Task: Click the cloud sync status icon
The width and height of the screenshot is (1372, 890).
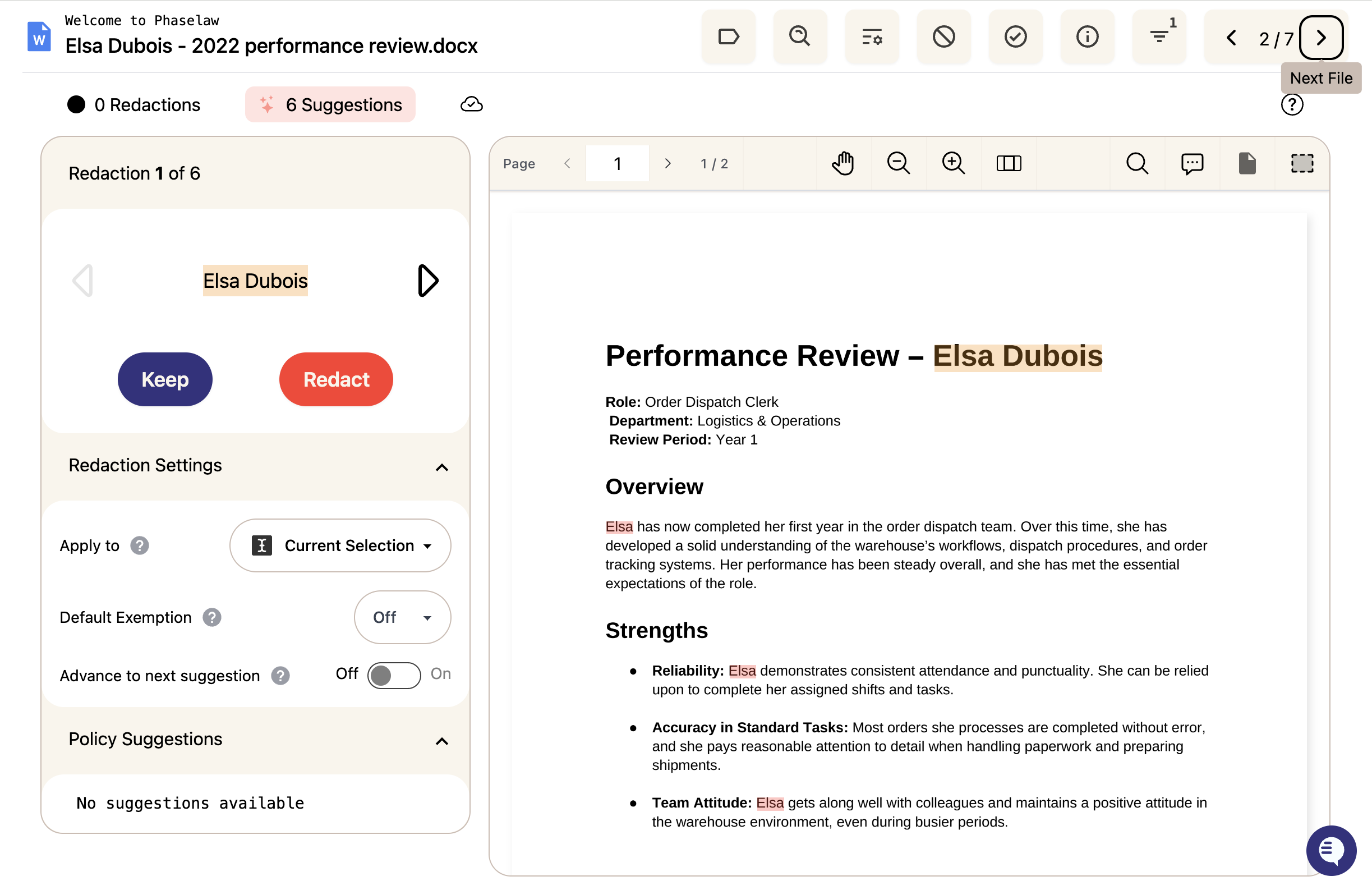Action: [x=472, y=104]
